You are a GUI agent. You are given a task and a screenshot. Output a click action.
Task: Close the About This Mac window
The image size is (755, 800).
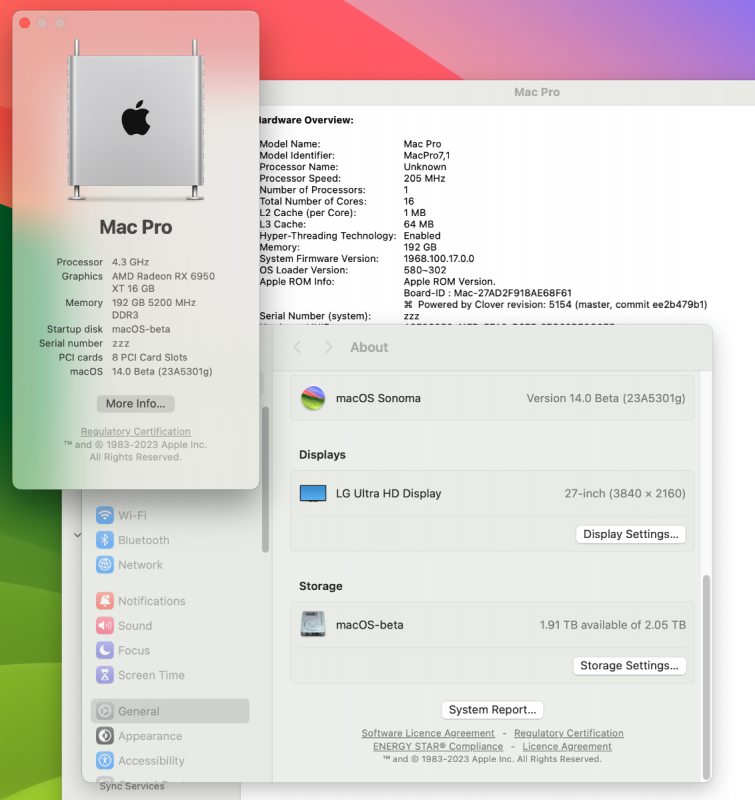pyautogui.click(x=24, y=23)
